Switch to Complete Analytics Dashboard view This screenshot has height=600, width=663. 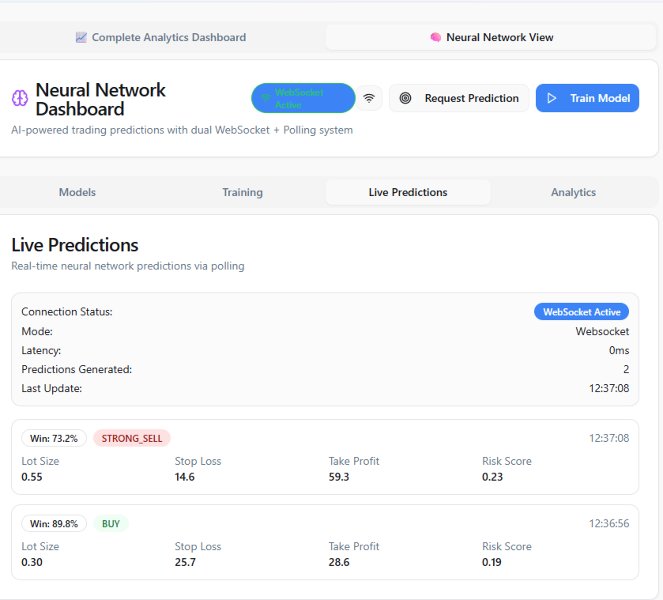pyautogui.click(x=160, y=37)
